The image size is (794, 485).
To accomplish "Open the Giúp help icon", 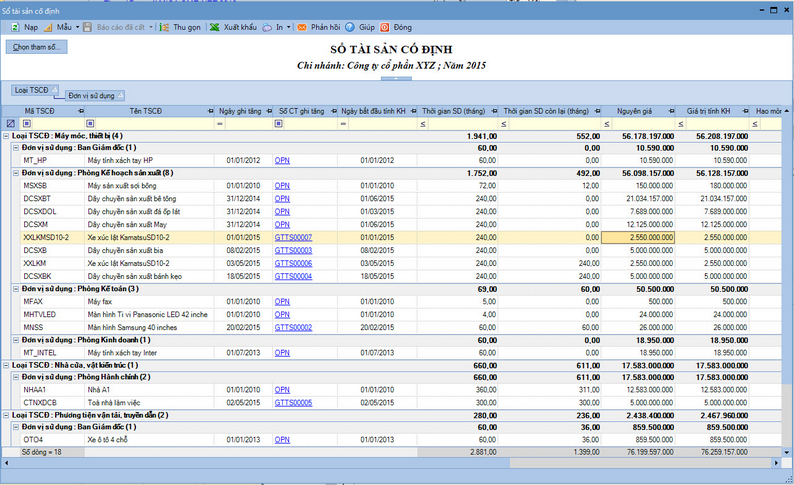I will click(x=350, y=27).
